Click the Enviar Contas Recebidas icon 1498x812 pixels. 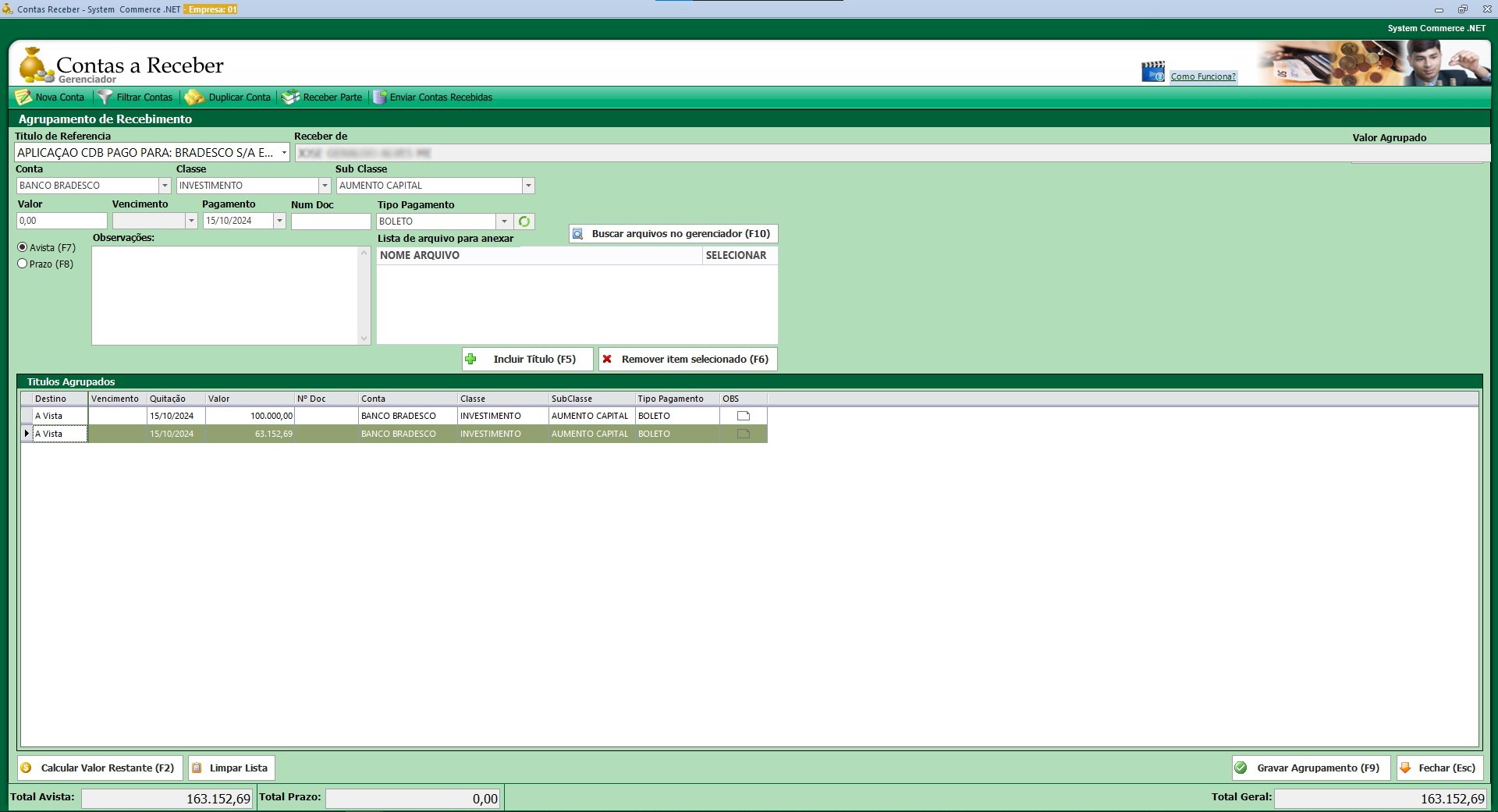[x=380, y=98]
